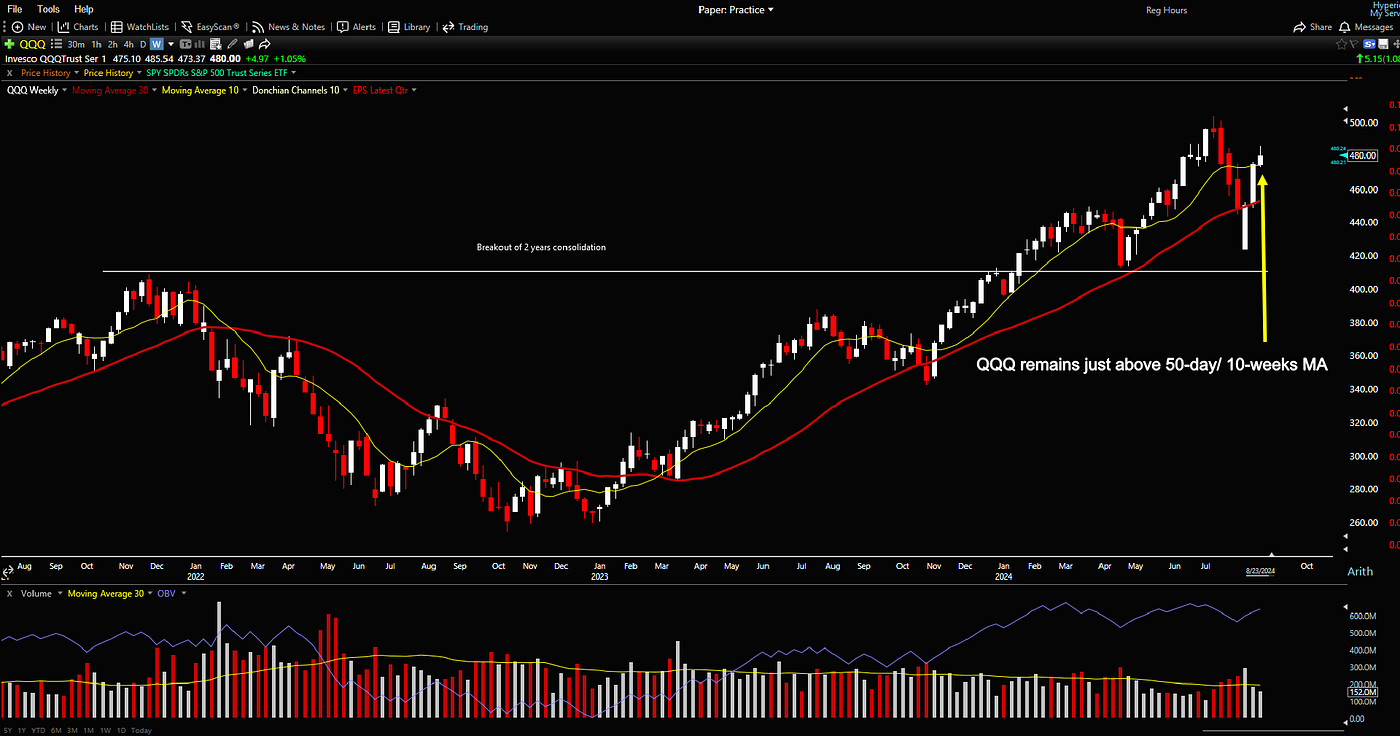1400x736 pixels.
Task: Open the Help menu
Action: (83, 9)
